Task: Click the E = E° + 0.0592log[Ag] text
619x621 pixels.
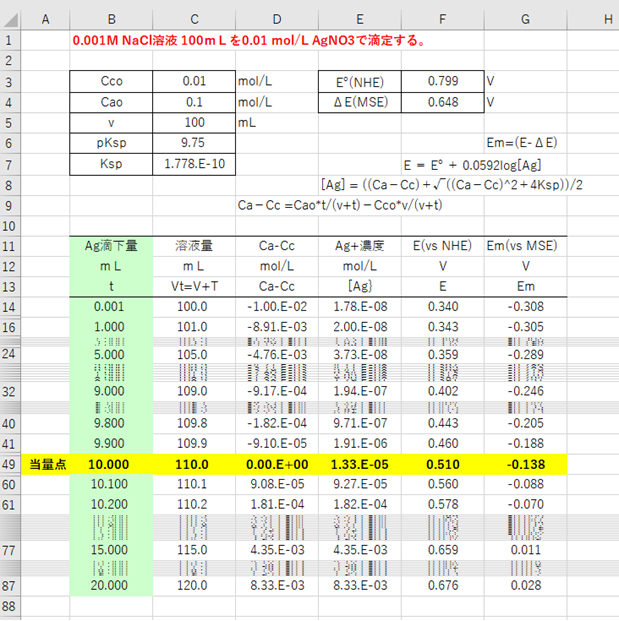Action: (472, 165)
